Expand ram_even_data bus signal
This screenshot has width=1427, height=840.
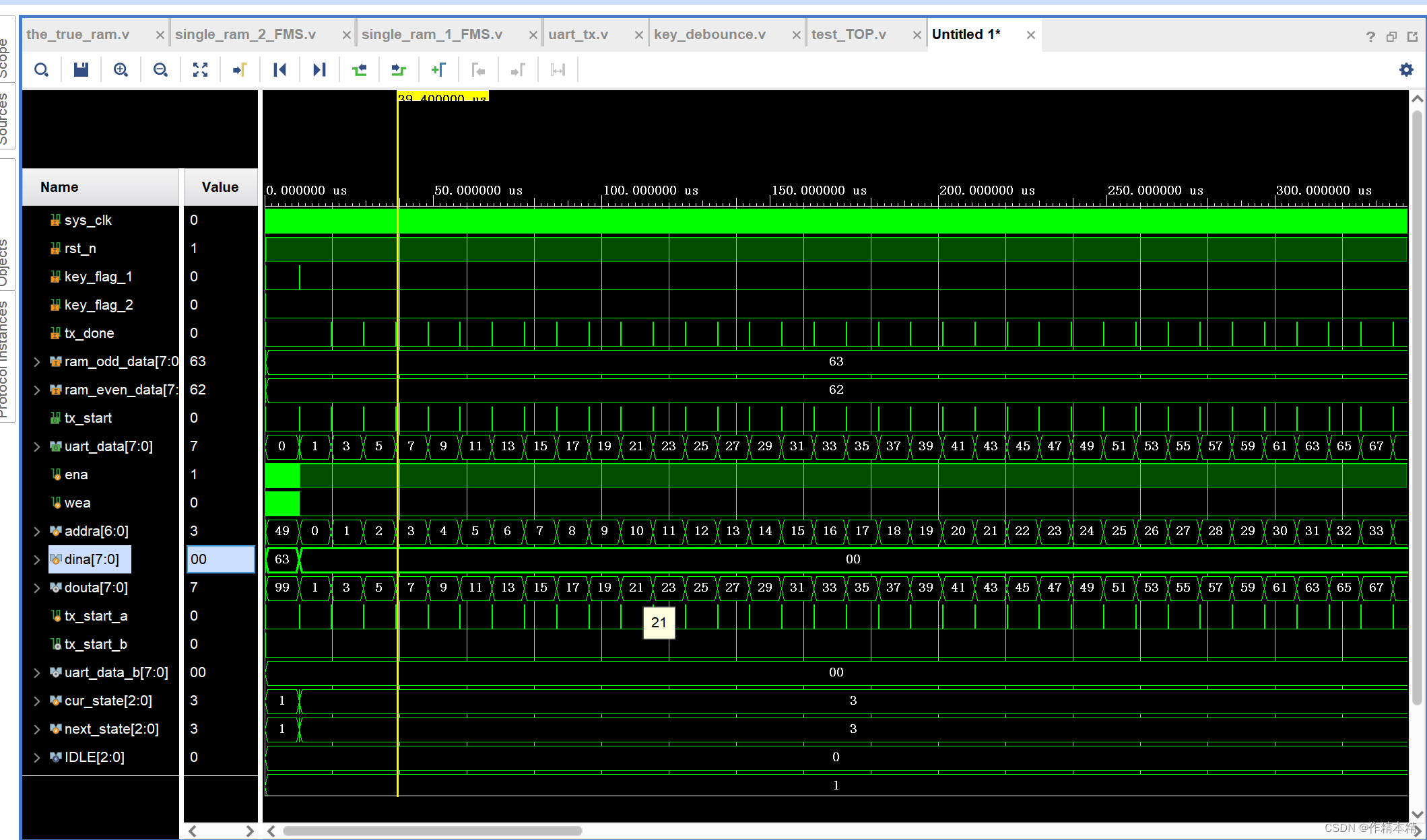tap(37, 390)
